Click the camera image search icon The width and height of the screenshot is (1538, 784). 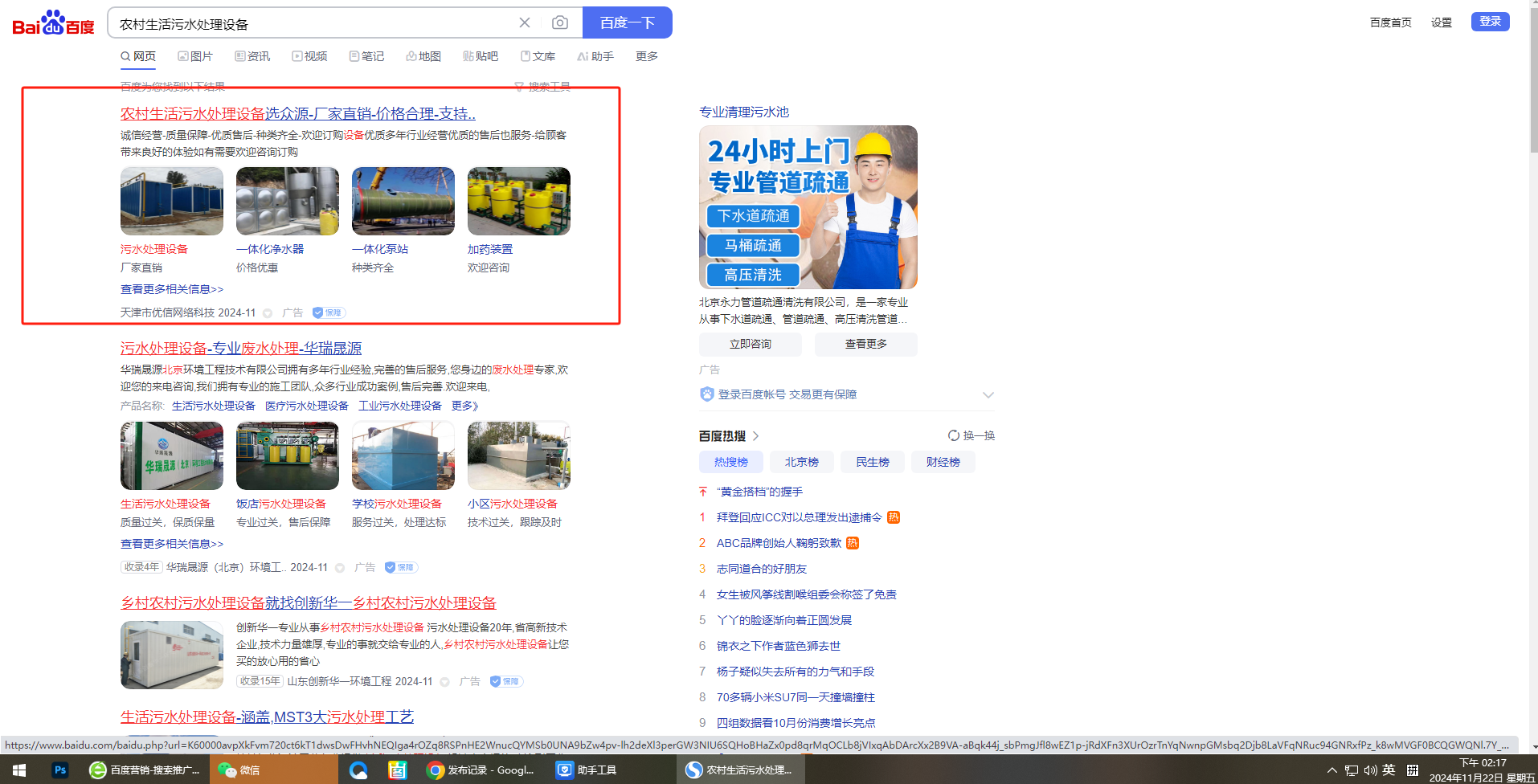pyautogui.click(x=560, y=22)
